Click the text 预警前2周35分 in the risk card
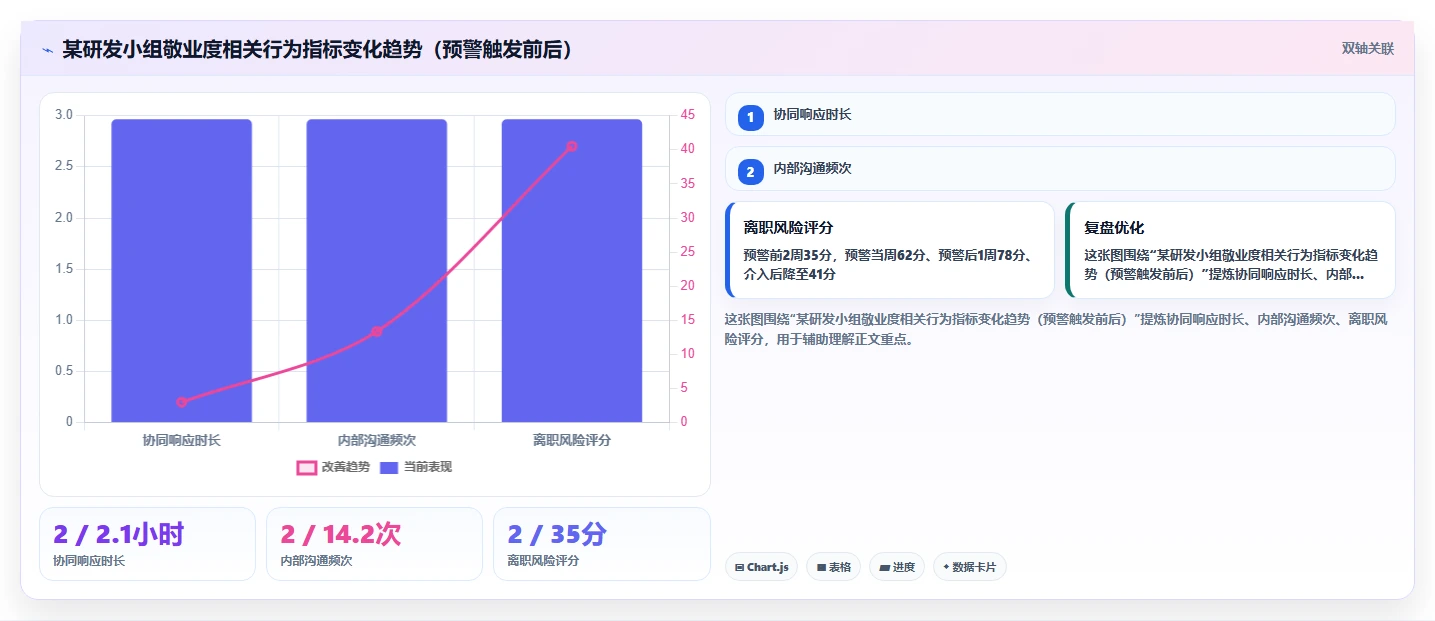 click(x=789, y=255)
